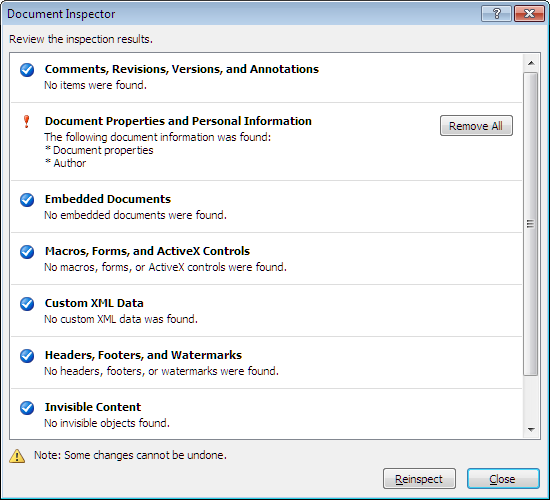
Task: Reinspect the document
Action: click(419, 479)
